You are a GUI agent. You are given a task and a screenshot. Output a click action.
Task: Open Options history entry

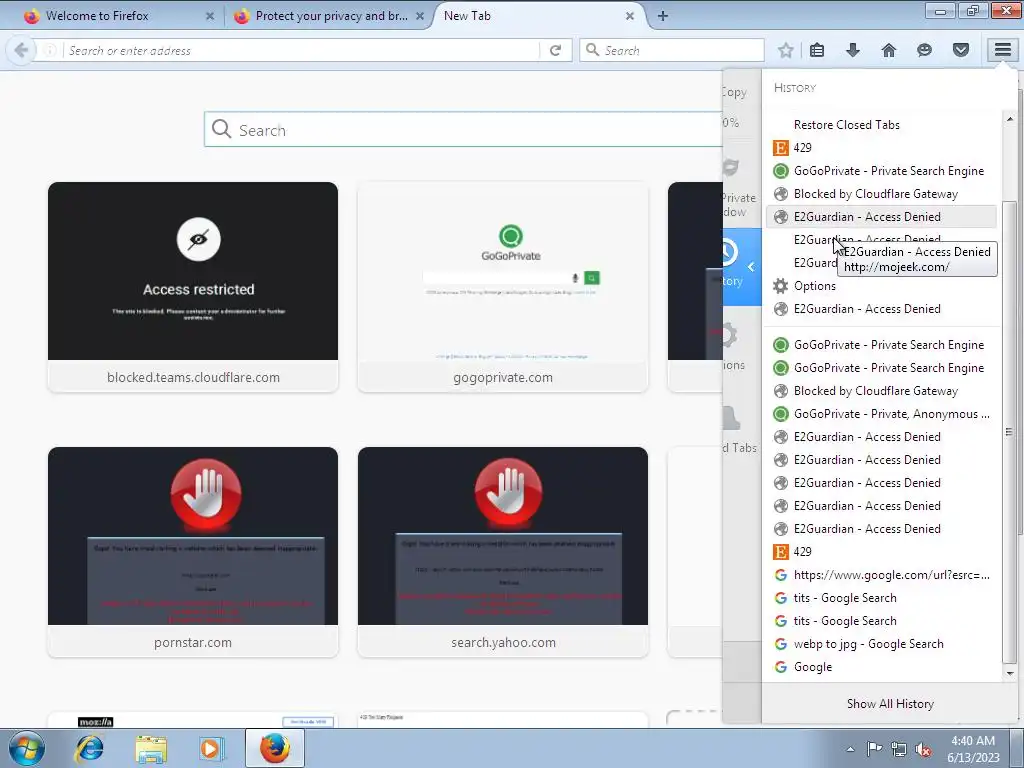pyautogui.click(x=882, y=285)
